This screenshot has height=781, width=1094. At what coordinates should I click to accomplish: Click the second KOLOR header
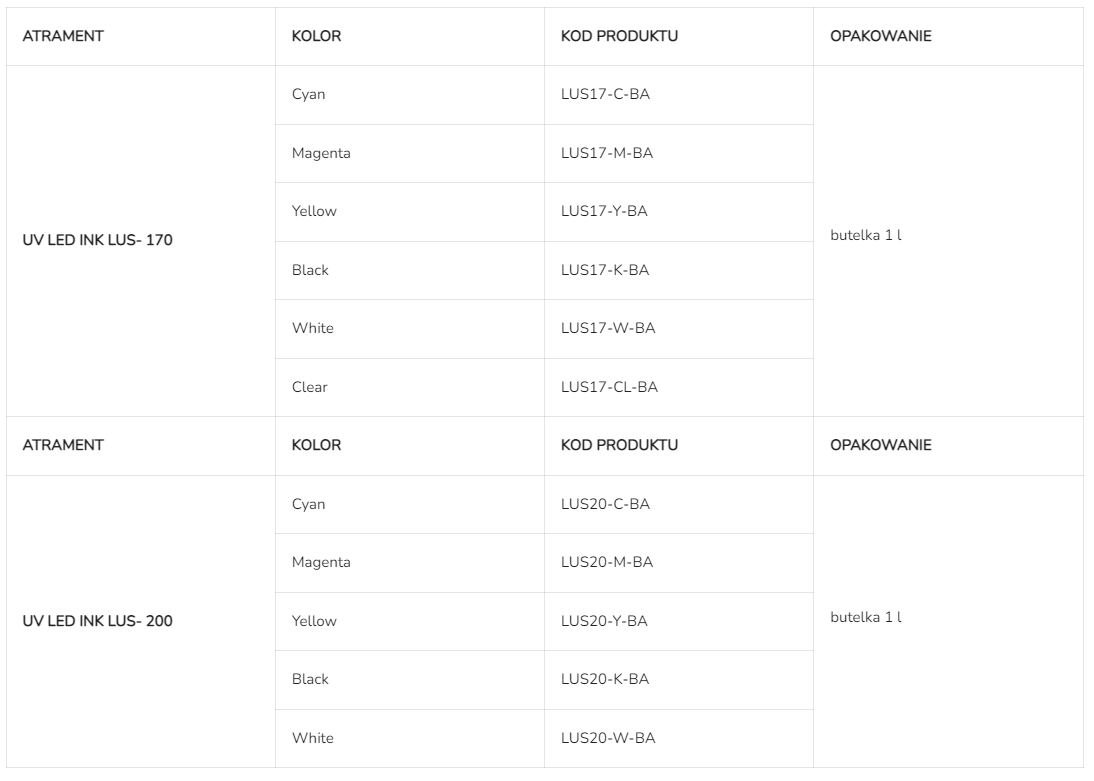tap(316, 446)
